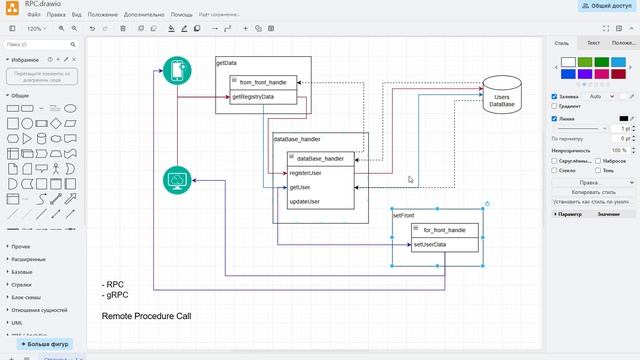Expand the Расширенные shapes section
The width and height of the screenshot is (640, 360).
pos(26,260)
